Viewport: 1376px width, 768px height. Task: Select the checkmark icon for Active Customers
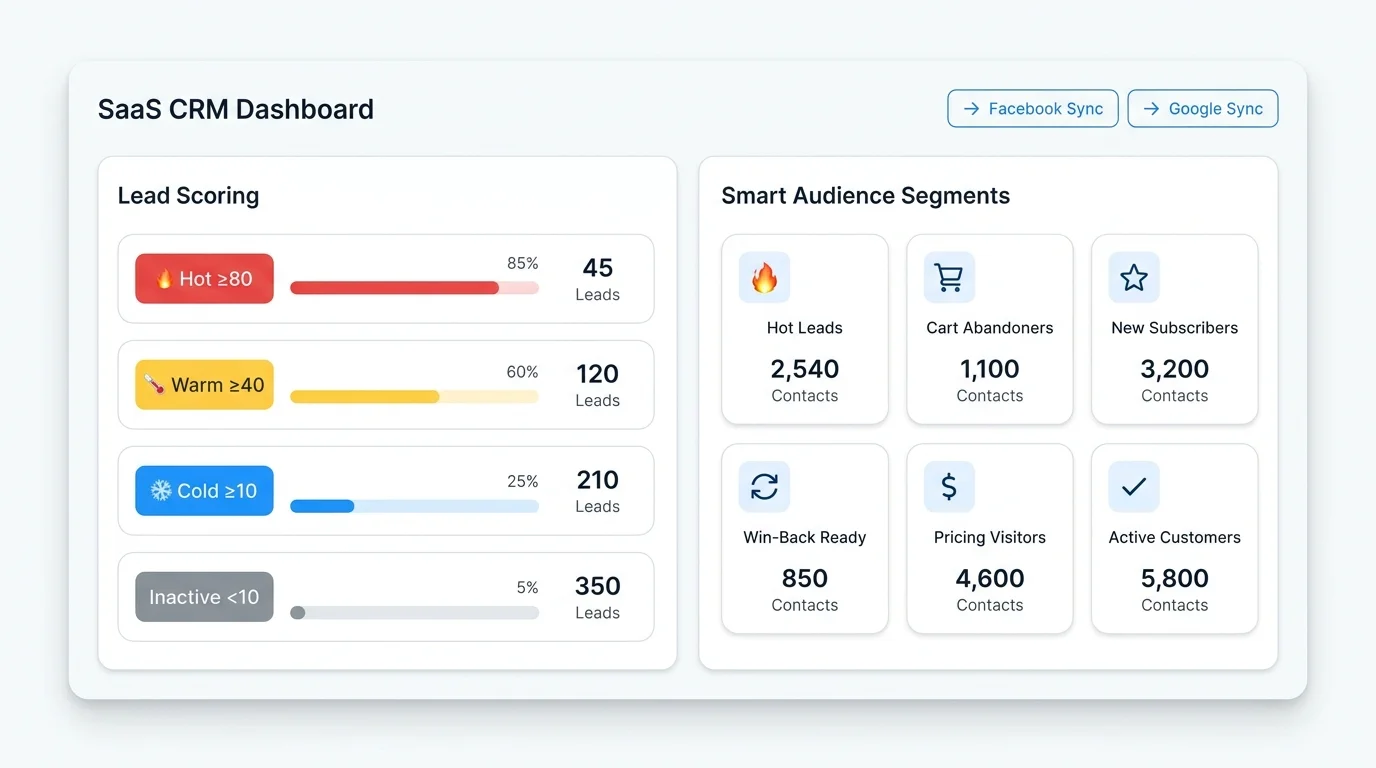[x=1134, y=487]
